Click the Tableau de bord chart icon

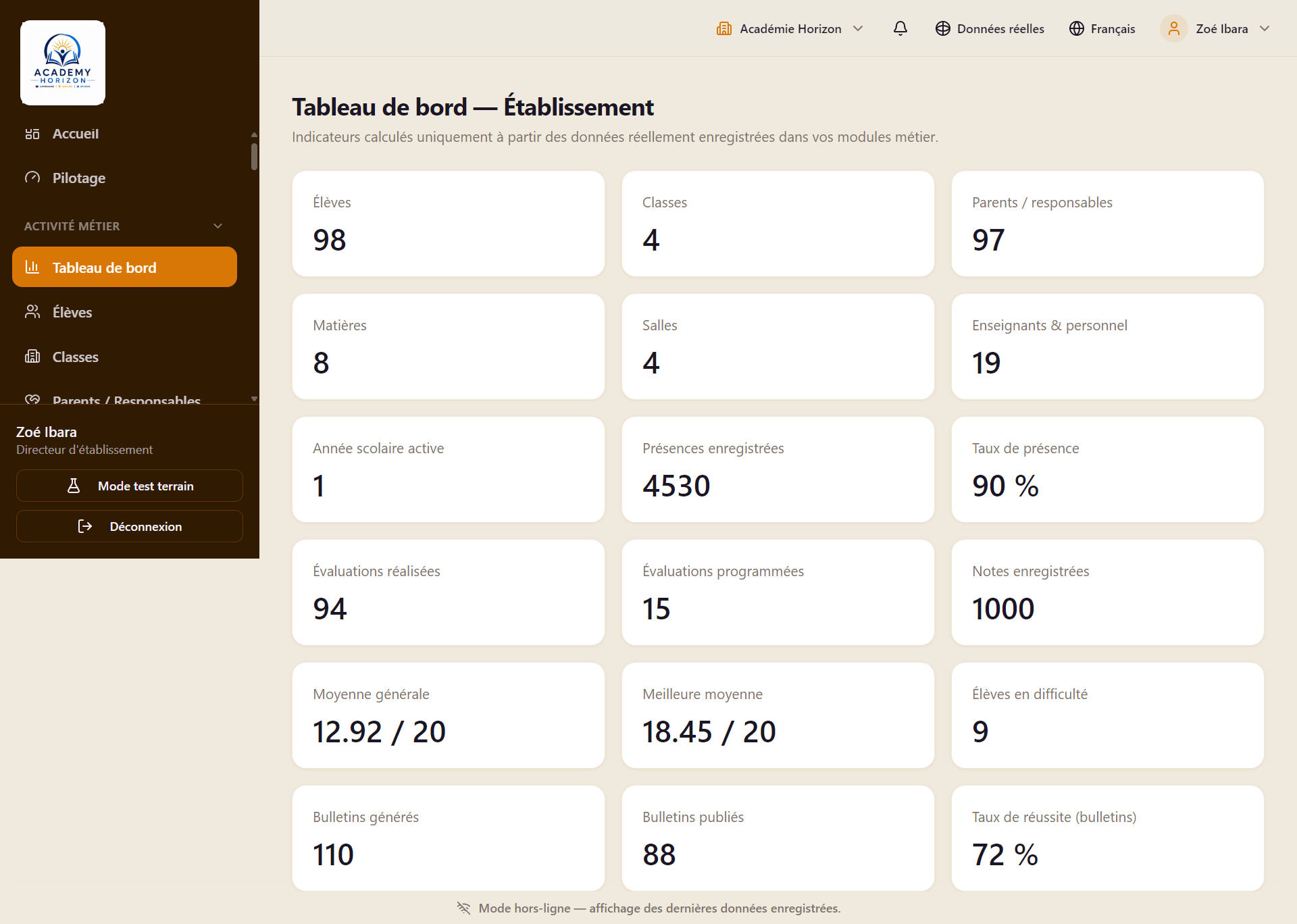(x=32, y=267)
